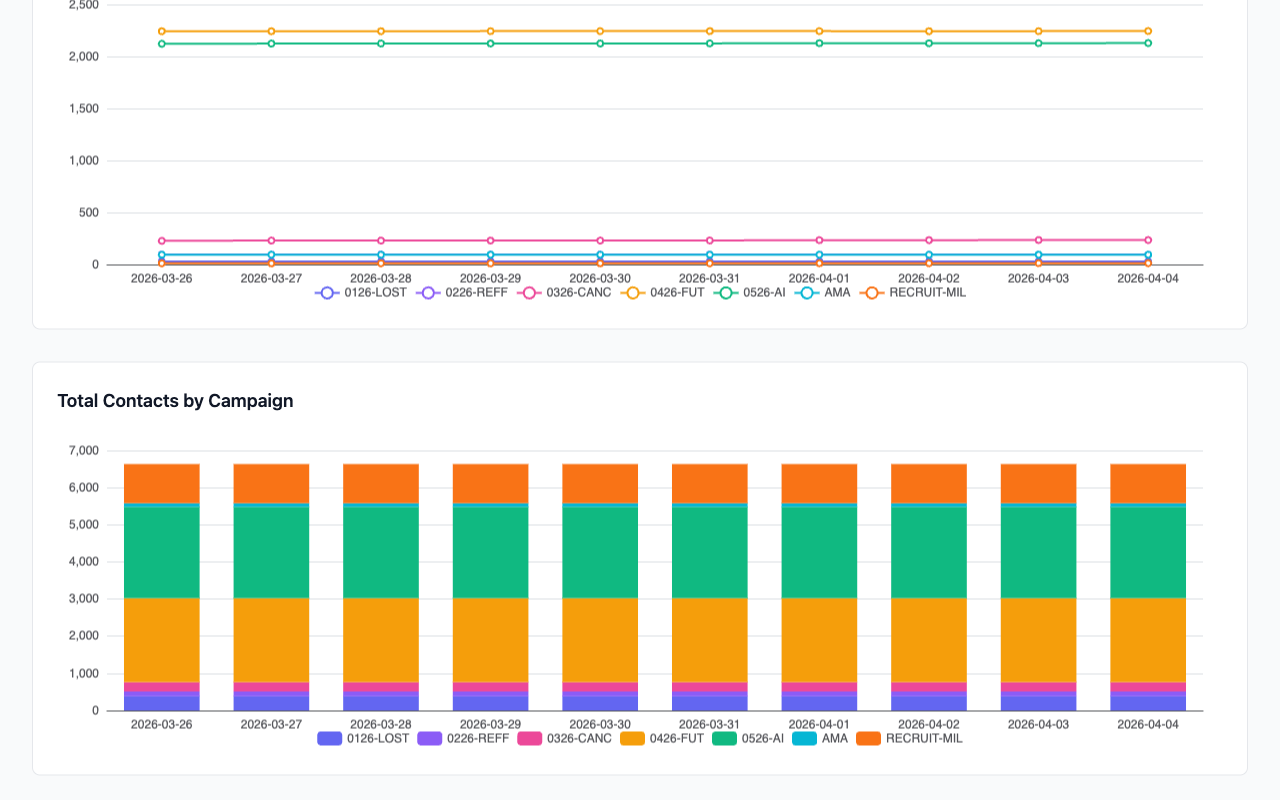Image resolution: width=1280 pixels, height=800 pixels.
Task: Click the 0126-LOST blue square legend icon
Action: pos(330,738)
